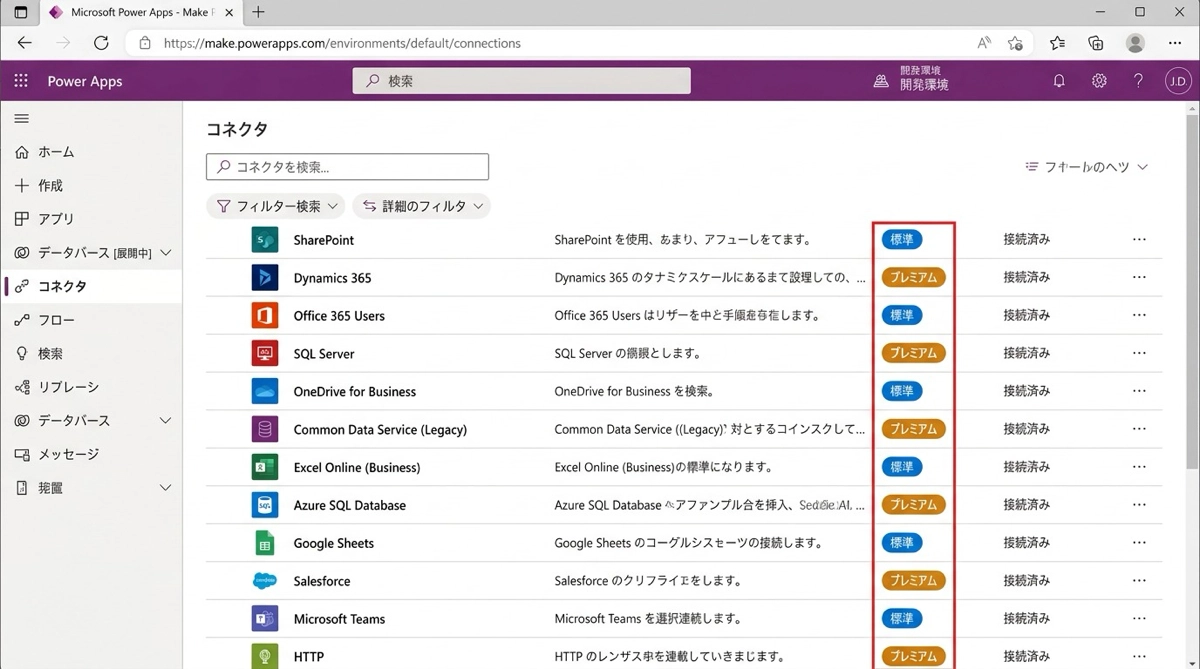Open the 詳細のフィルタ dropdown
This screenshot has height=669, width=1200.
(421, 206)
